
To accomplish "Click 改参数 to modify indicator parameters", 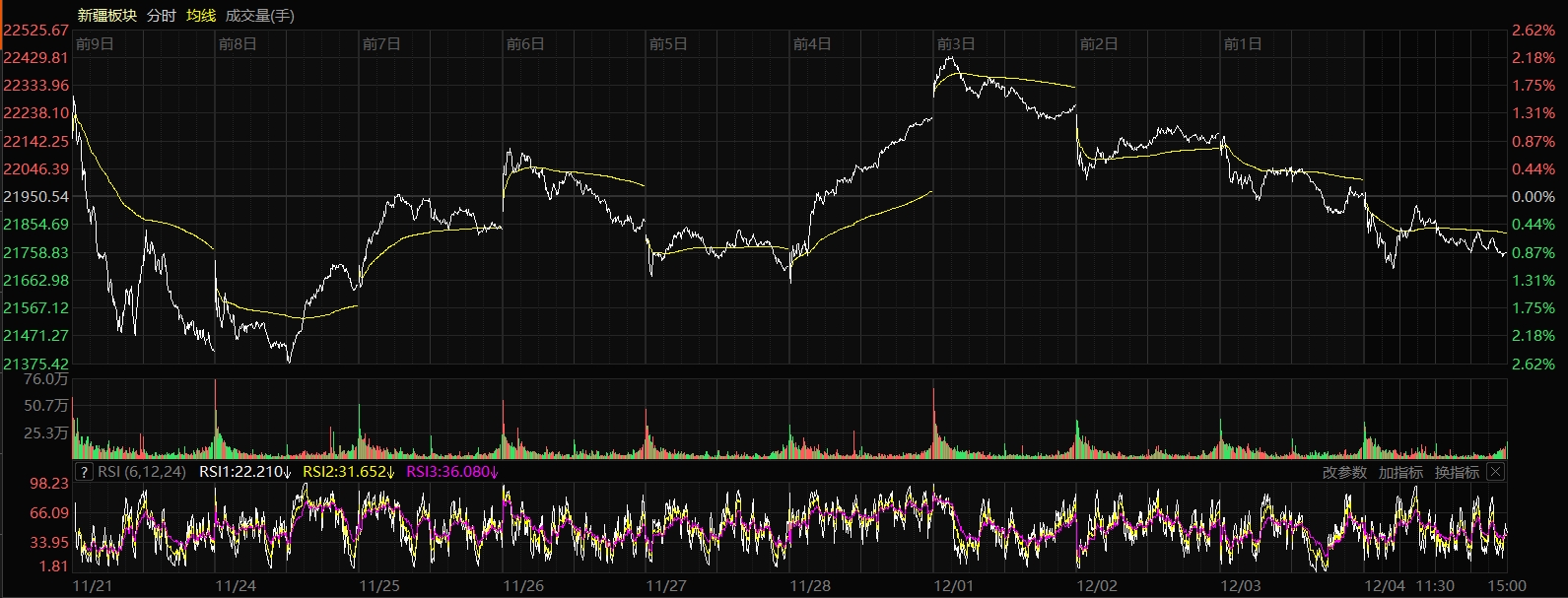I will (x=1344, y=473).
